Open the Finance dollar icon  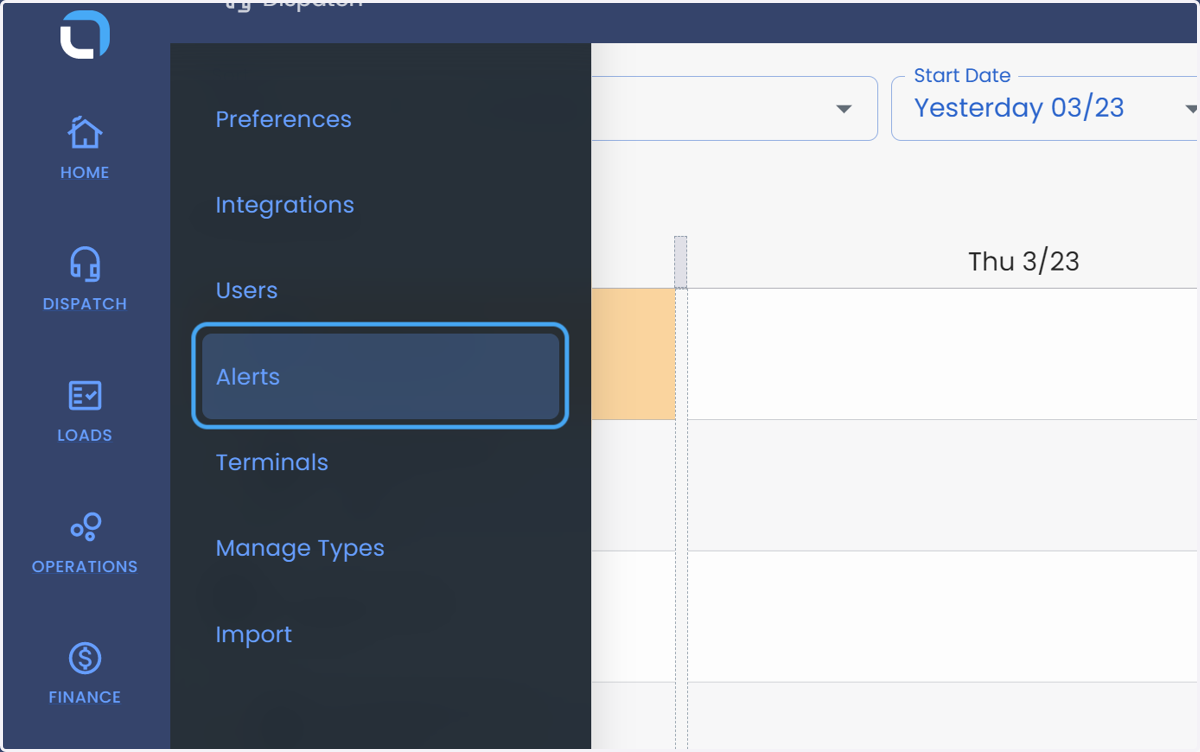[x=85, y=658]
